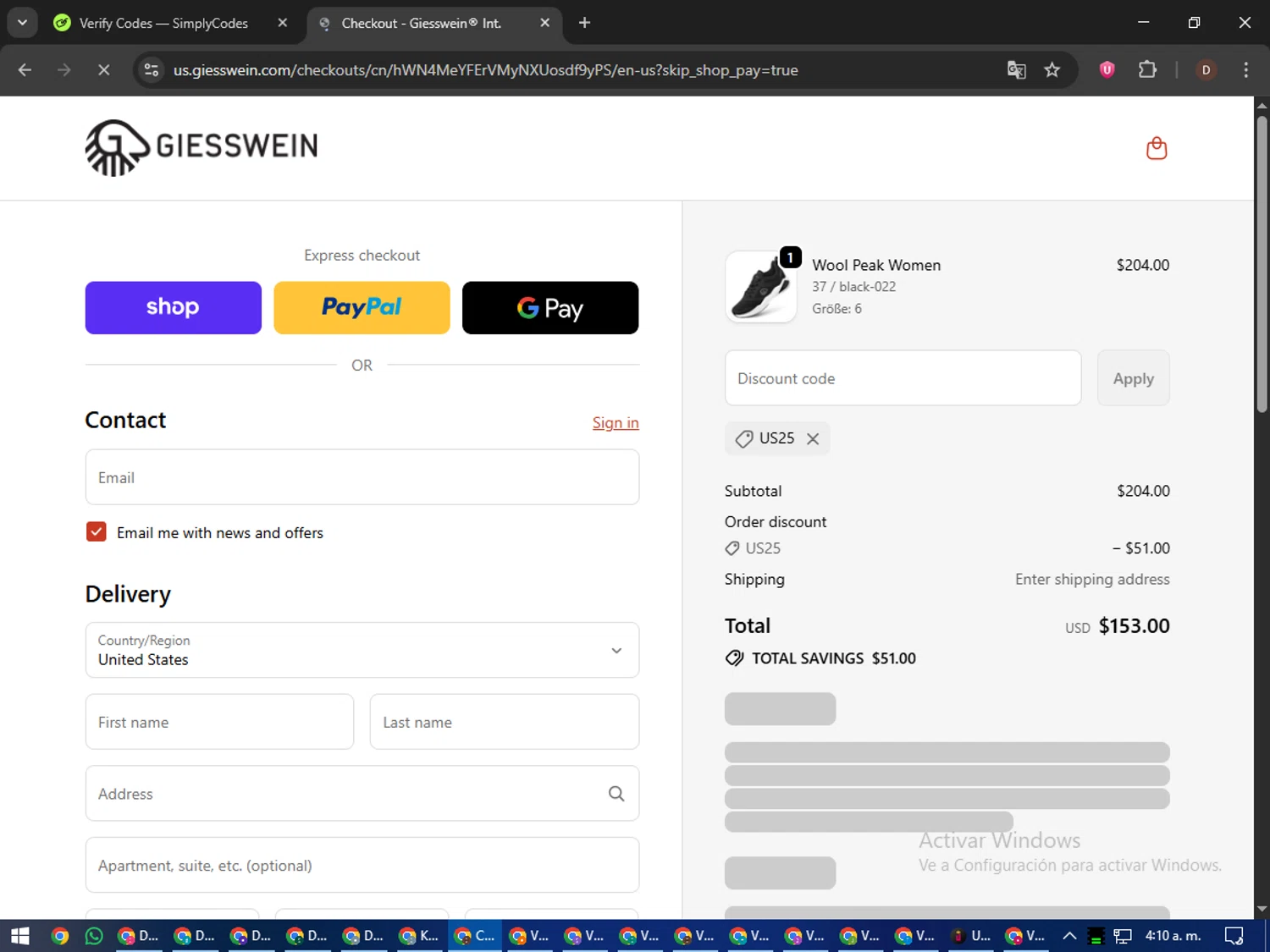Open the shopping bag cart icon
The width and height of the screenshot is (1270, 952).
click(1157, 148)
